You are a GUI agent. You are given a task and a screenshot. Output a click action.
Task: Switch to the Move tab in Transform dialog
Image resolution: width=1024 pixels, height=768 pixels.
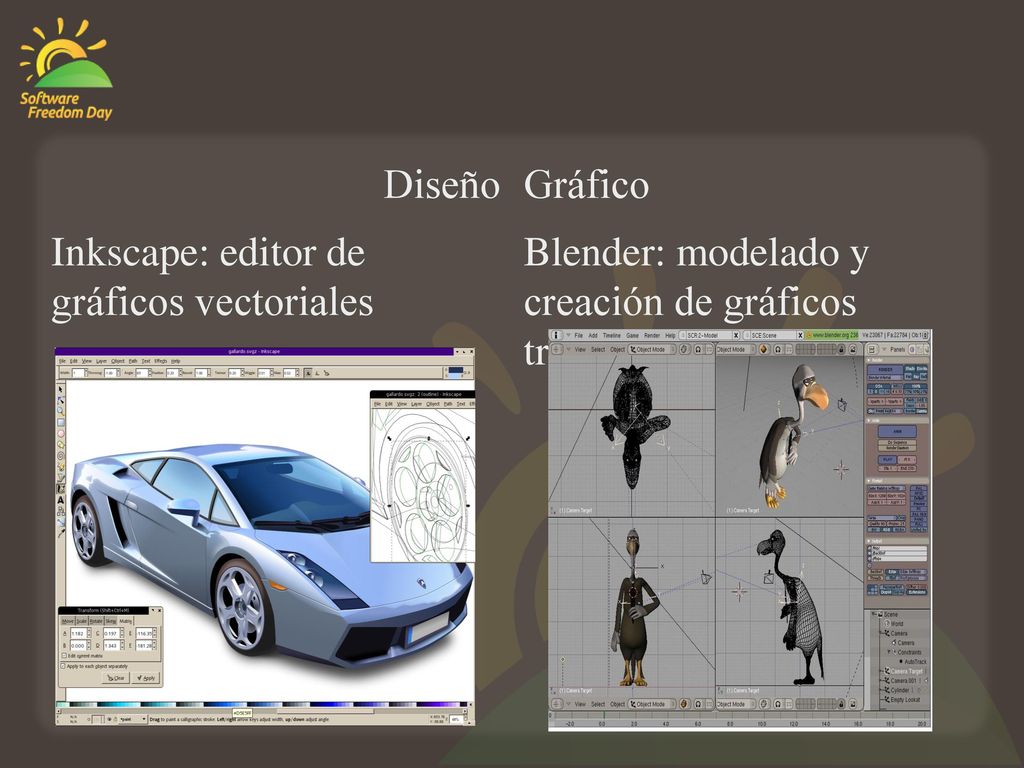[x=68, y=621]
